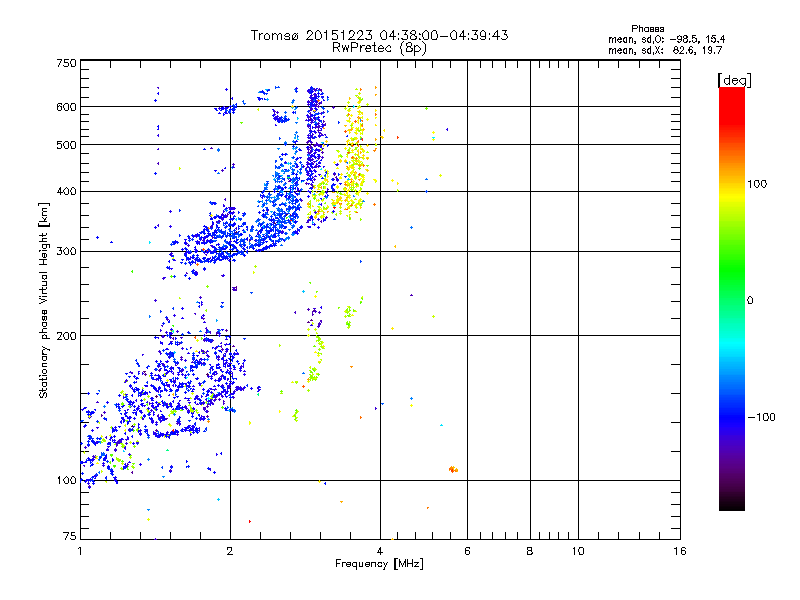
Task: Click the 'Phases' header at top right
Action: (x=647, y=29)
